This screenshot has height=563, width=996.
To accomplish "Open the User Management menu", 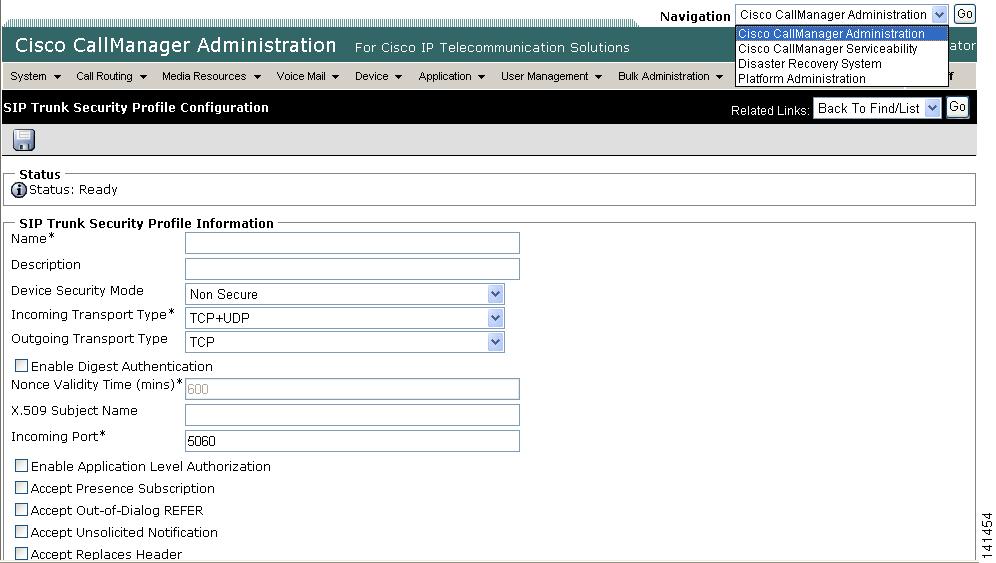I will [551, 76].
